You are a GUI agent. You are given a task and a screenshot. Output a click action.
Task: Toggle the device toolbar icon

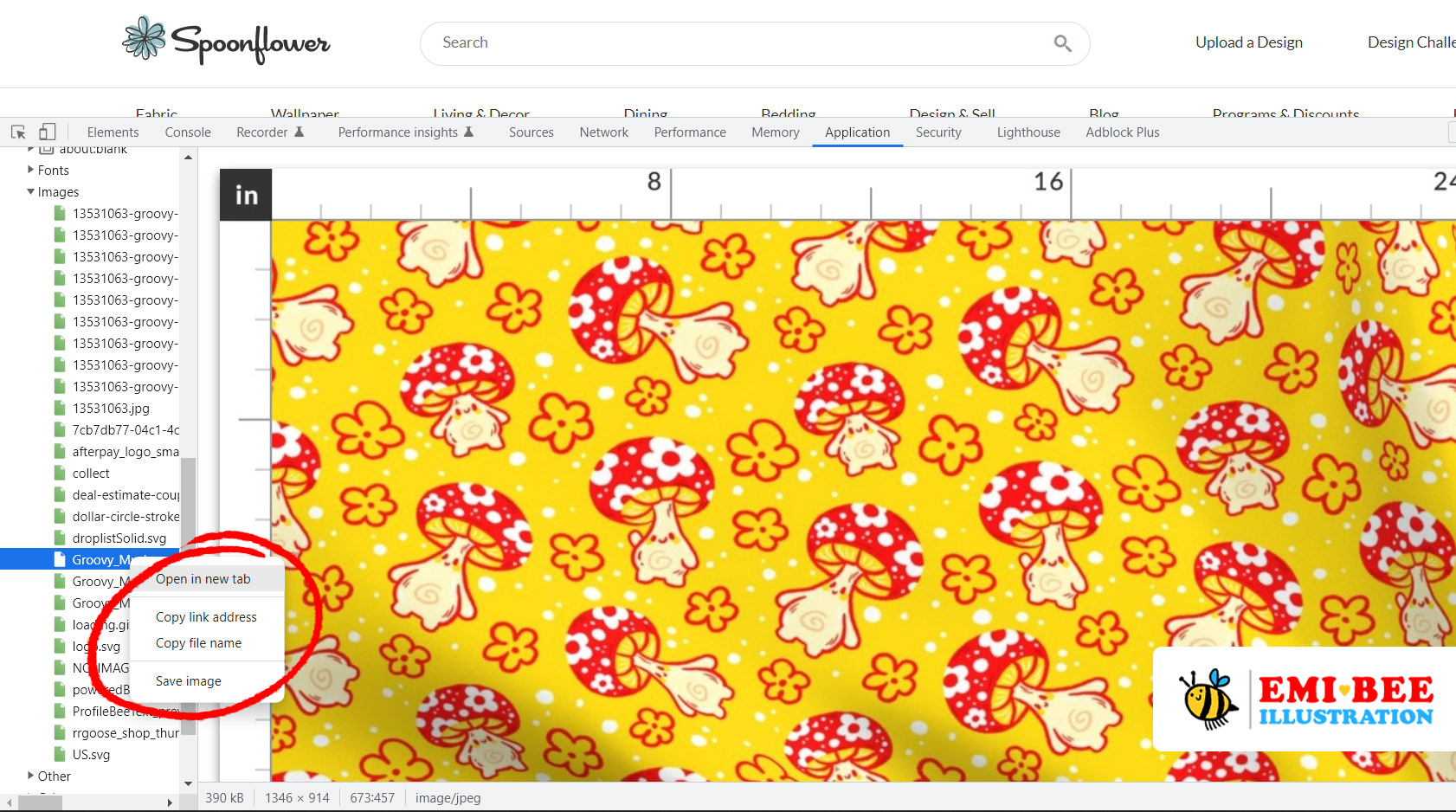click(48, 132)
